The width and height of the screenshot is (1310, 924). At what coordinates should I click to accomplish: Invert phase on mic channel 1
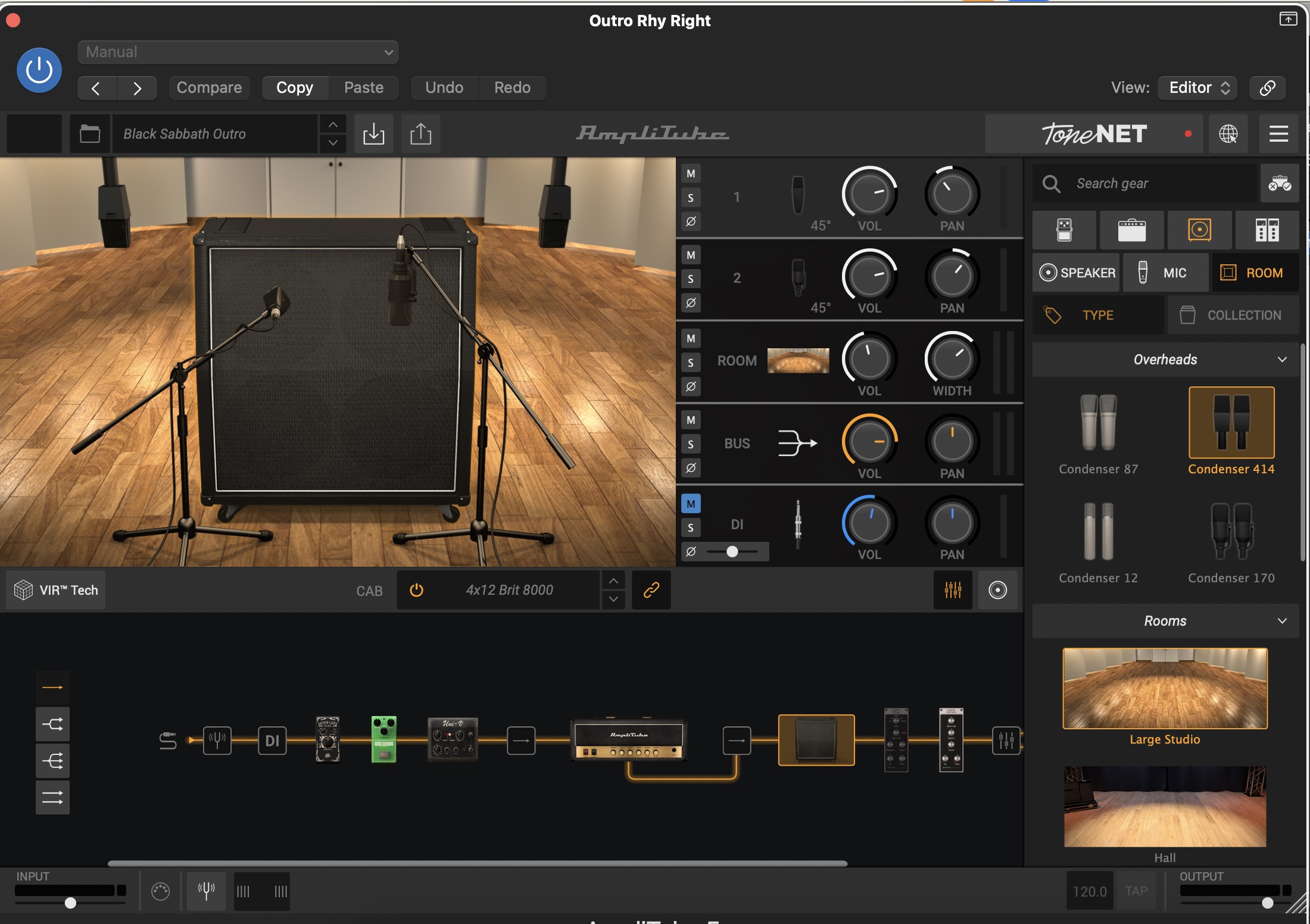click(x=691, y=221)
